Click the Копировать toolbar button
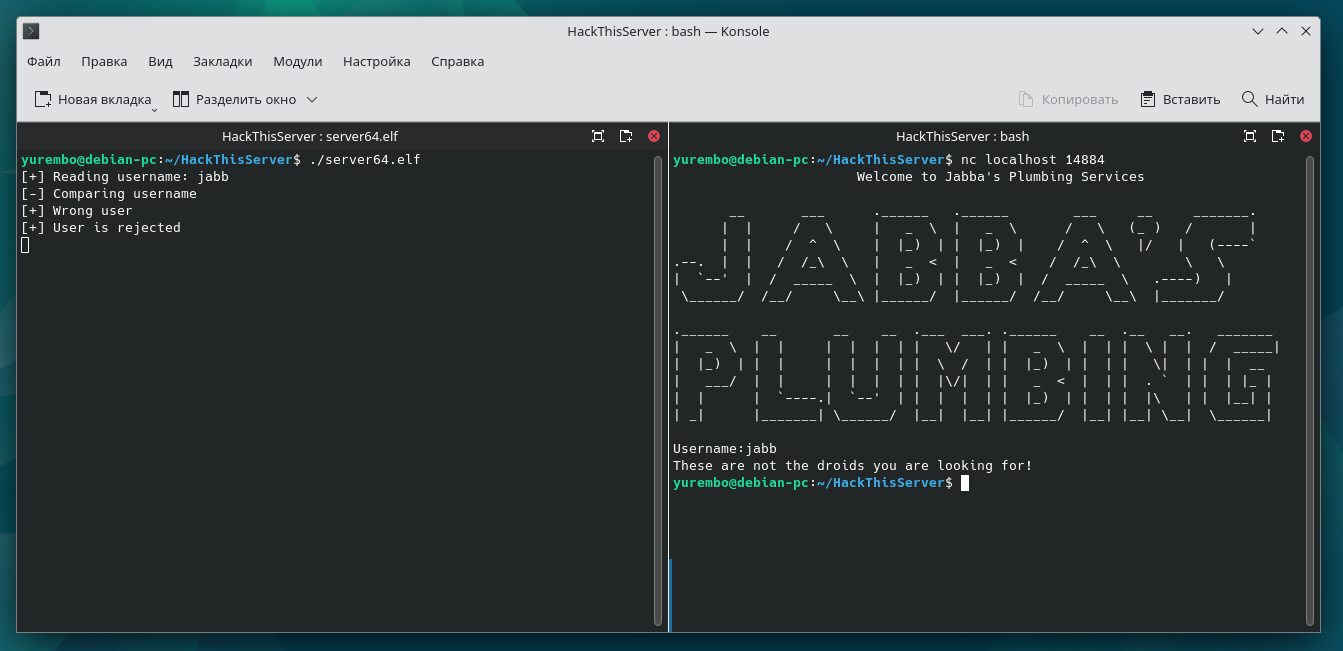Viewport: 1343px width, 651px height. (x=1068, y=99)
